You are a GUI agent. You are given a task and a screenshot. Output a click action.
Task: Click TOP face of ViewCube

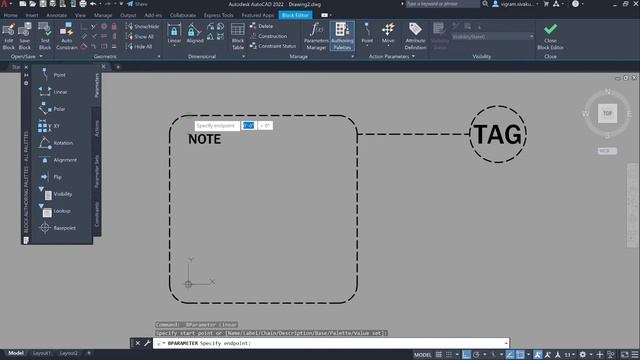tap(607, 113)
